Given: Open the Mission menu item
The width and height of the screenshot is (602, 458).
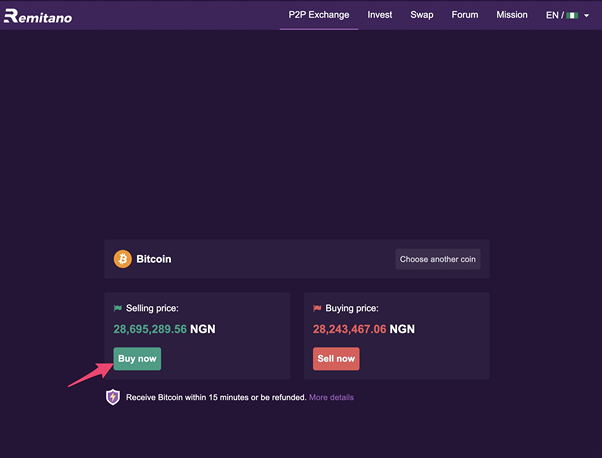Looking at the screenshot, I should click(x=512, y=15).
